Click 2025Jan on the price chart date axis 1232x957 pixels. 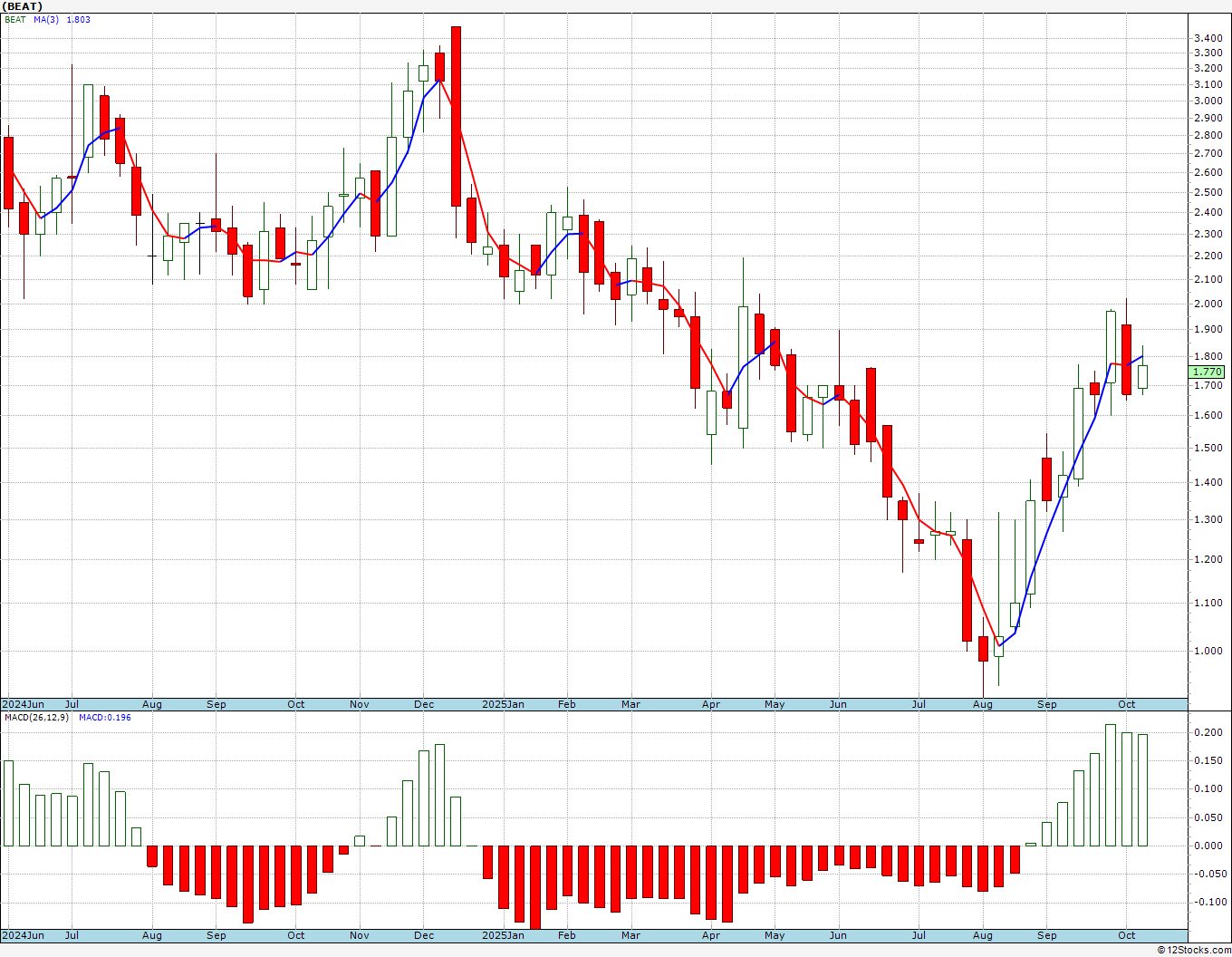[x=503, y=704]
